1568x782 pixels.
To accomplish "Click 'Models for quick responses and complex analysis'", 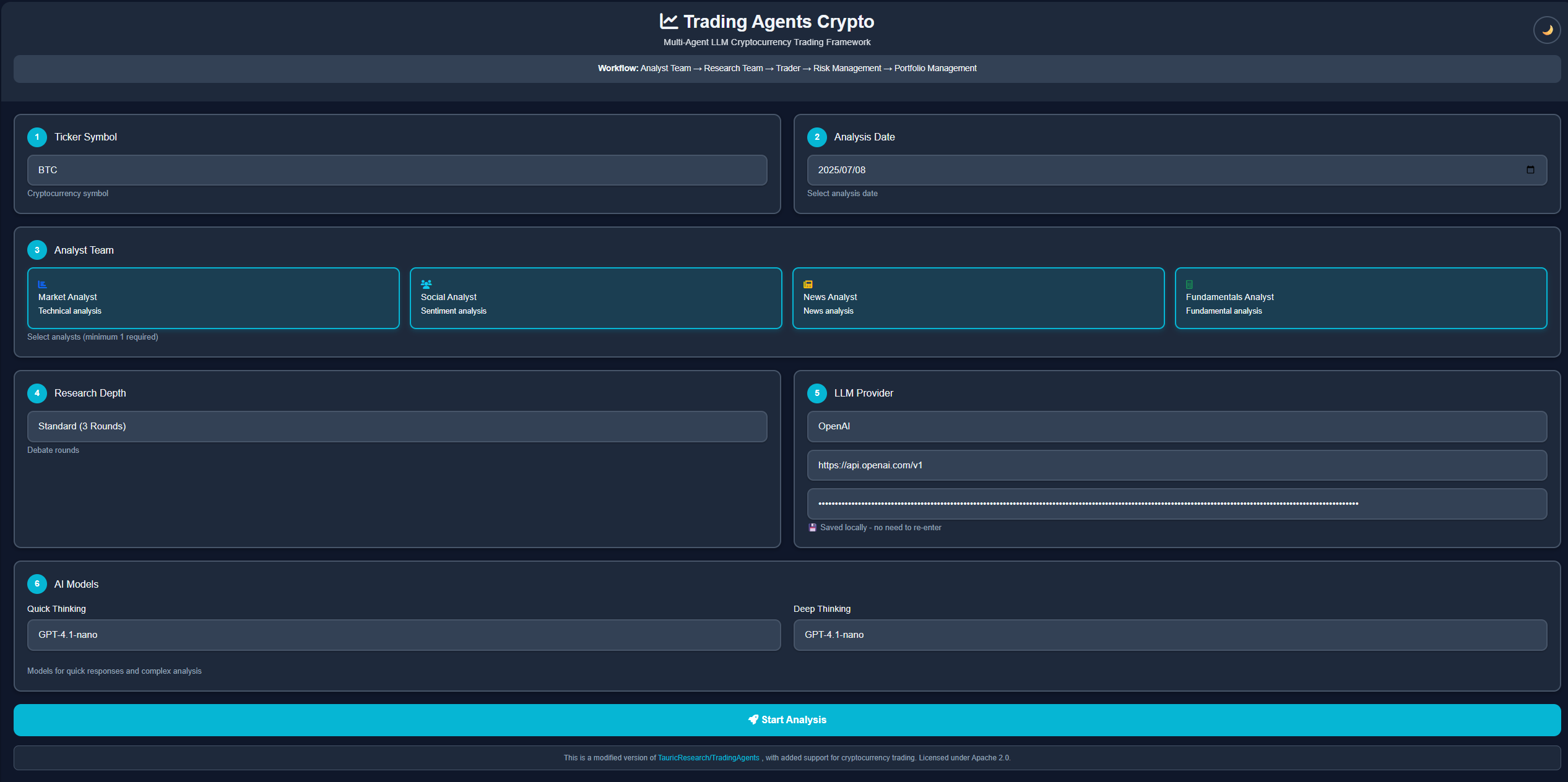I will tap(115, 671).
